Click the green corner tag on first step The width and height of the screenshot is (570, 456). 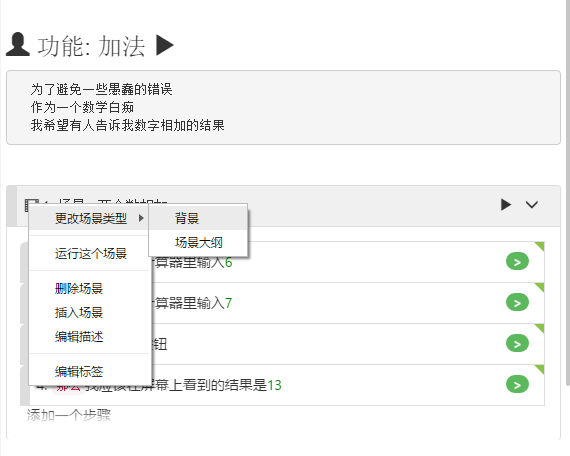click(x=539, y=246)
